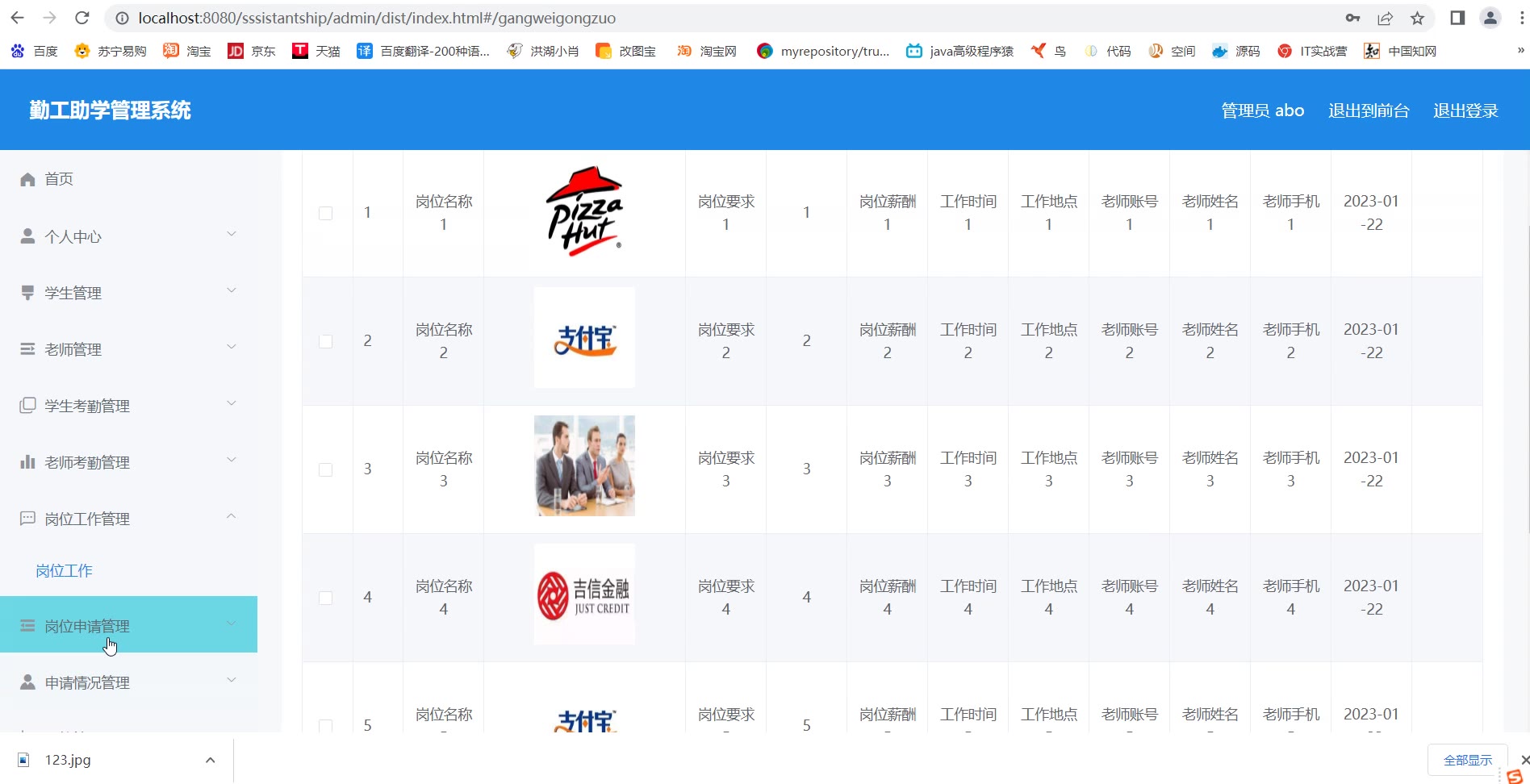The image size is (1530, 784).
Task: Open the 洪湖小肖 bookmark
Action: 542,51
